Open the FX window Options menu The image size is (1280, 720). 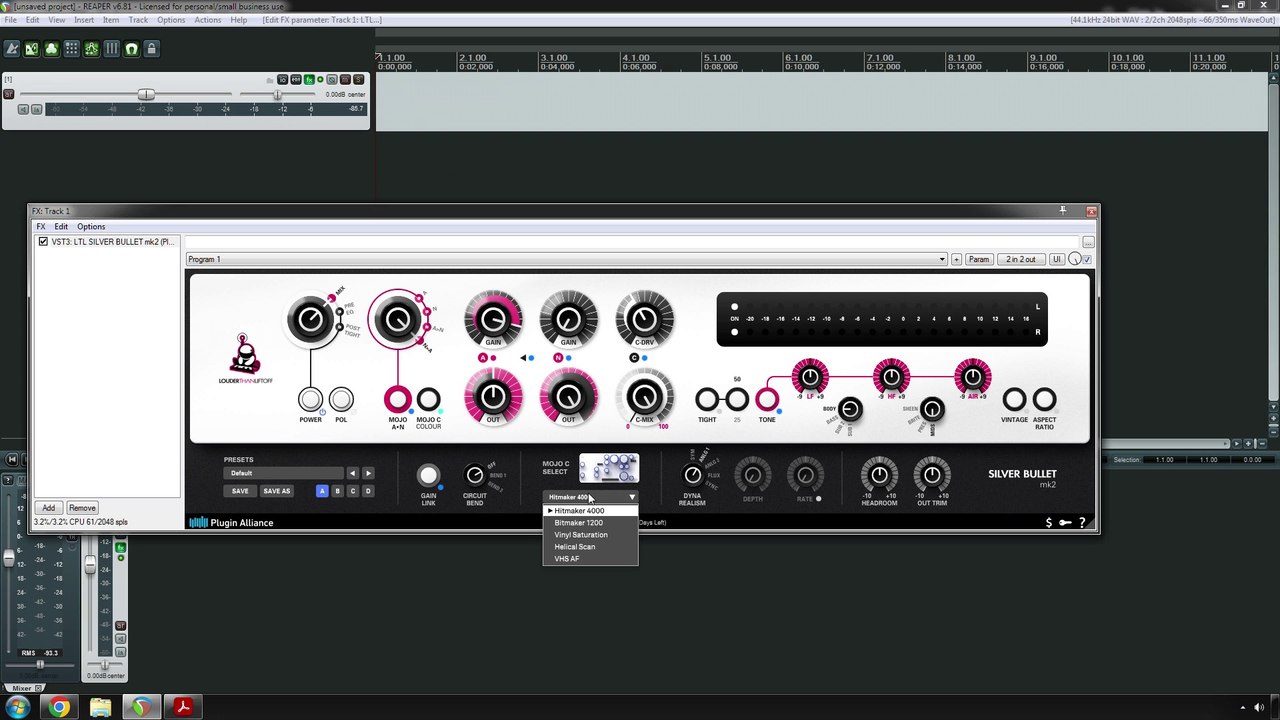[x=91, y=227]
